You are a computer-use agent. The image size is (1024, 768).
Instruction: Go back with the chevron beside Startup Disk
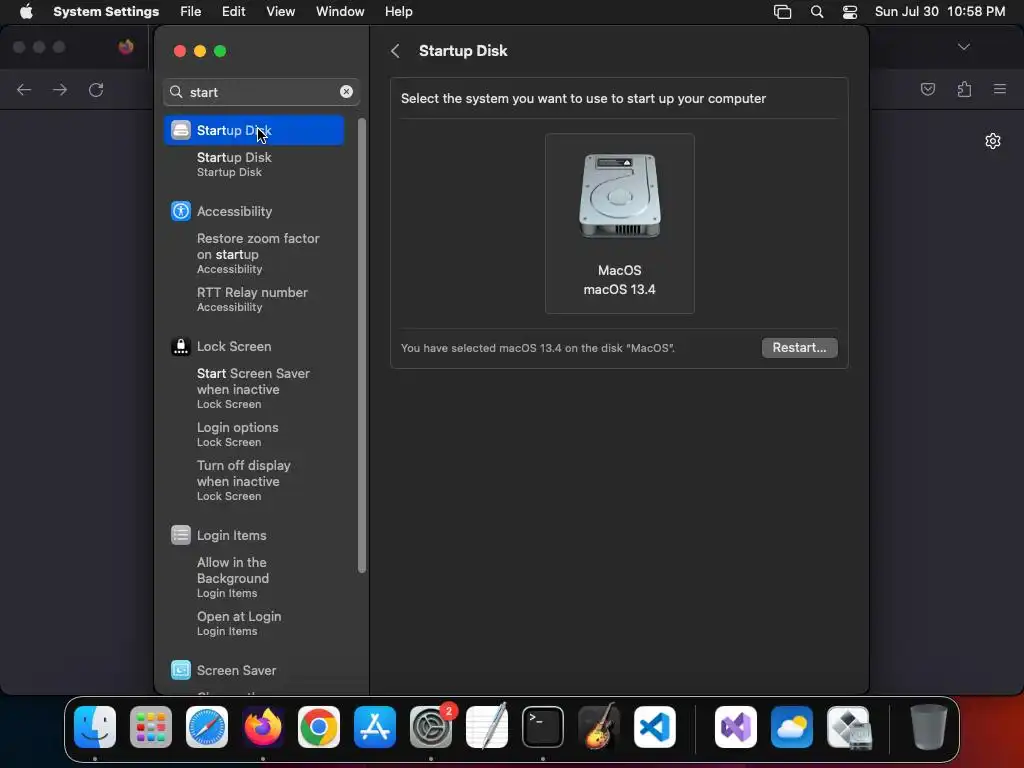coord(396,51)
